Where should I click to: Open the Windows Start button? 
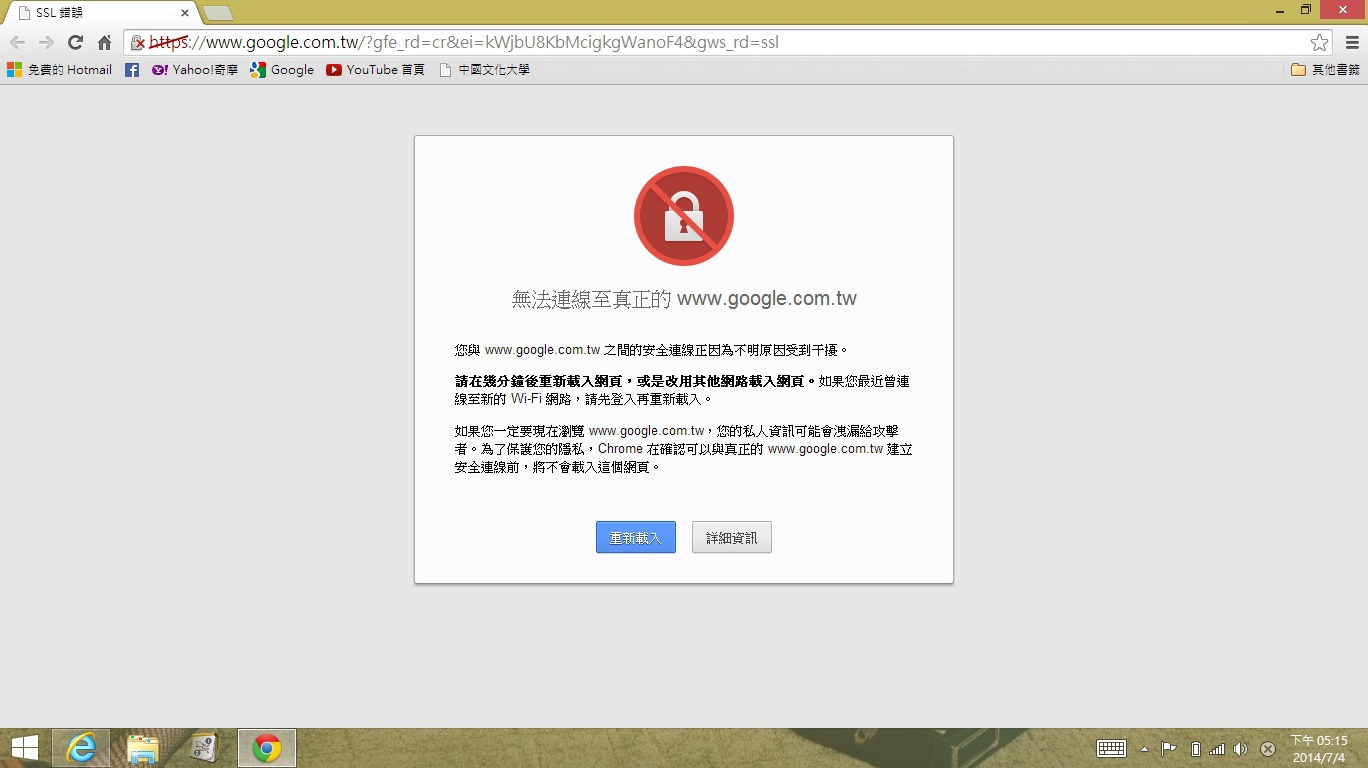pos(24,748)
